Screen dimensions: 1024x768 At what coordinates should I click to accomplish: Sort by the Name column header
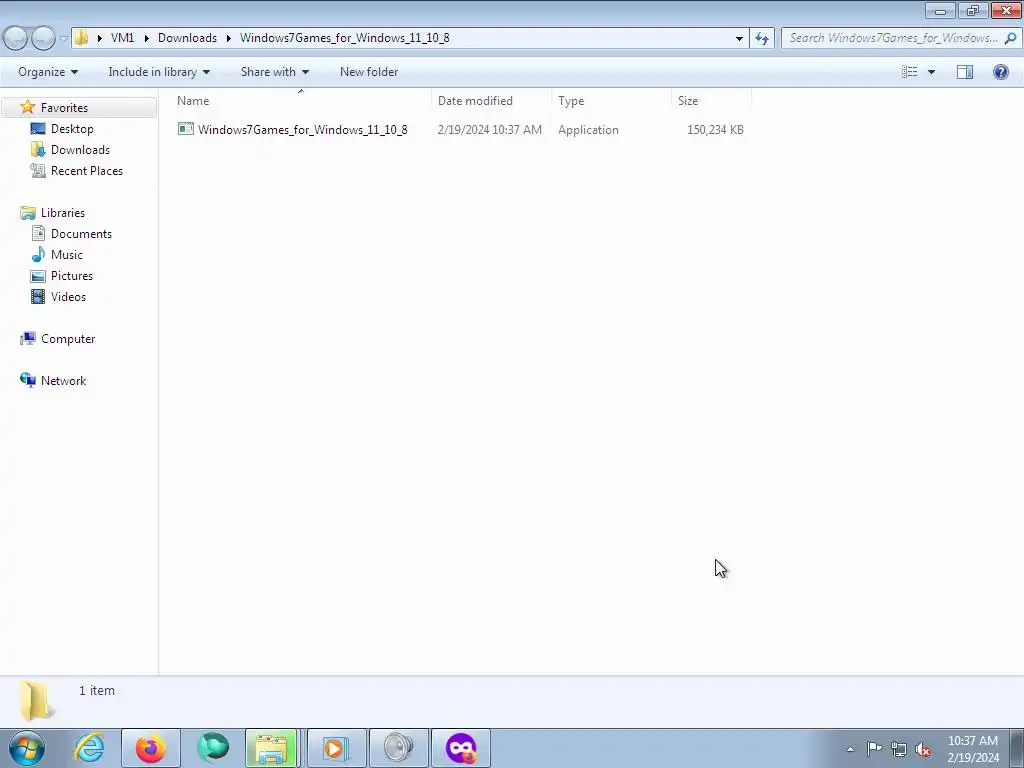(x=301, y=101)
